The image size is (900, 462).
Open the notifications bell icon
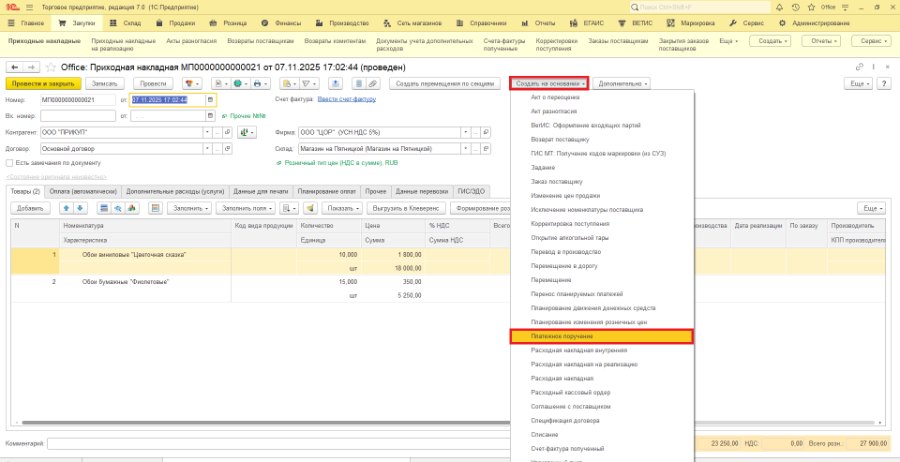point(779,7)
